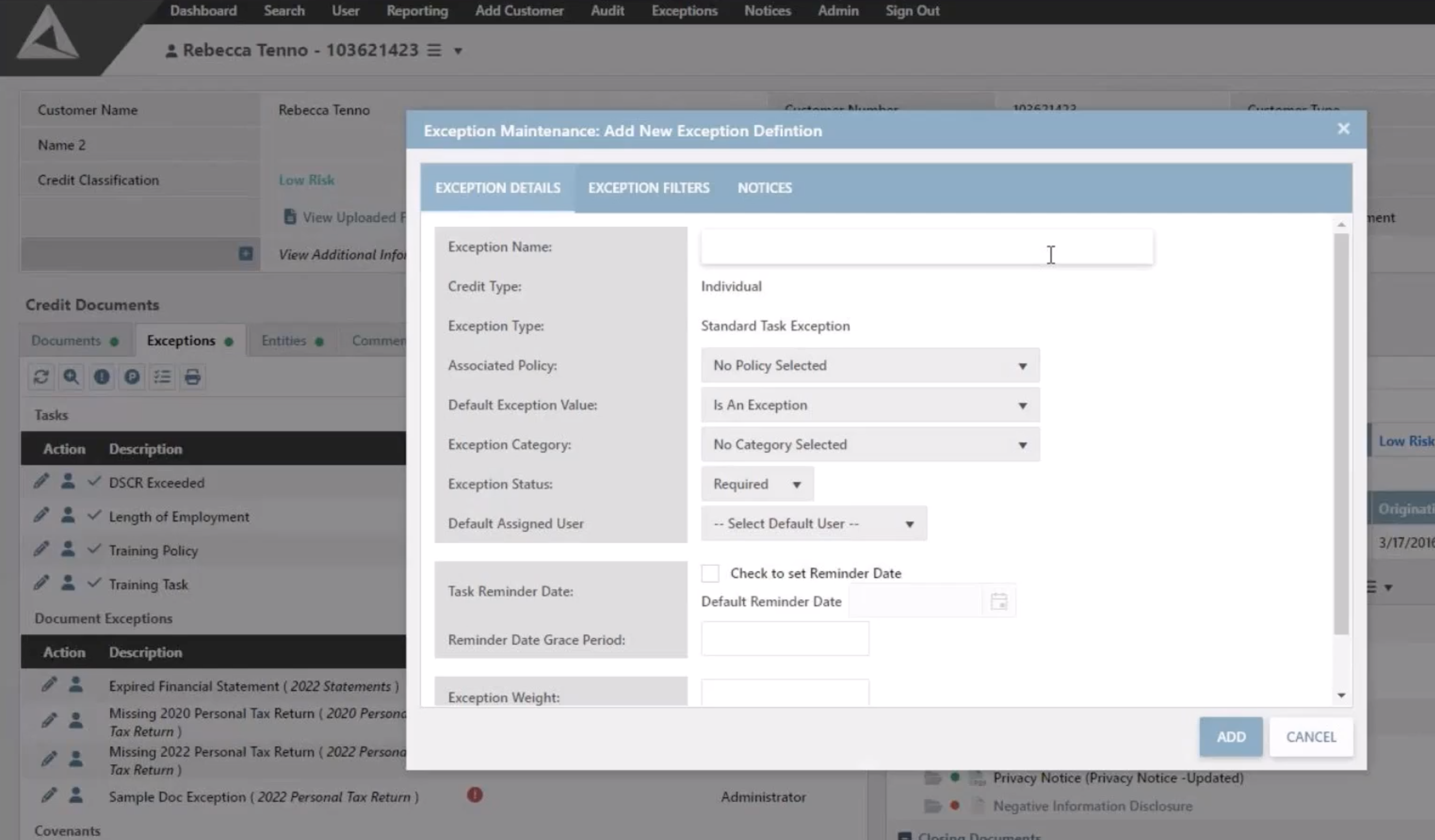This screenshot has width=1435, height=840.
Task: Click the dialog's vertical scrollbar
Action: click(x=1341, y=433)
